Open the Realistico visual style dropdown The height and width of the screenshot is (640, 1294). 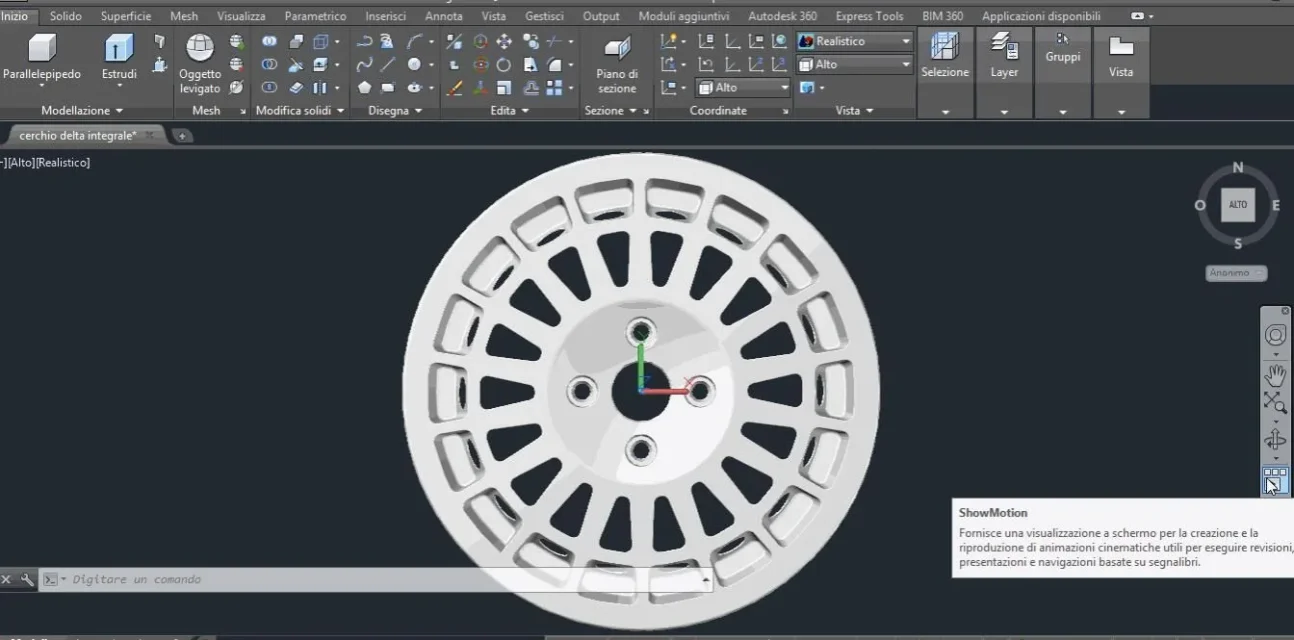[855, 41]
